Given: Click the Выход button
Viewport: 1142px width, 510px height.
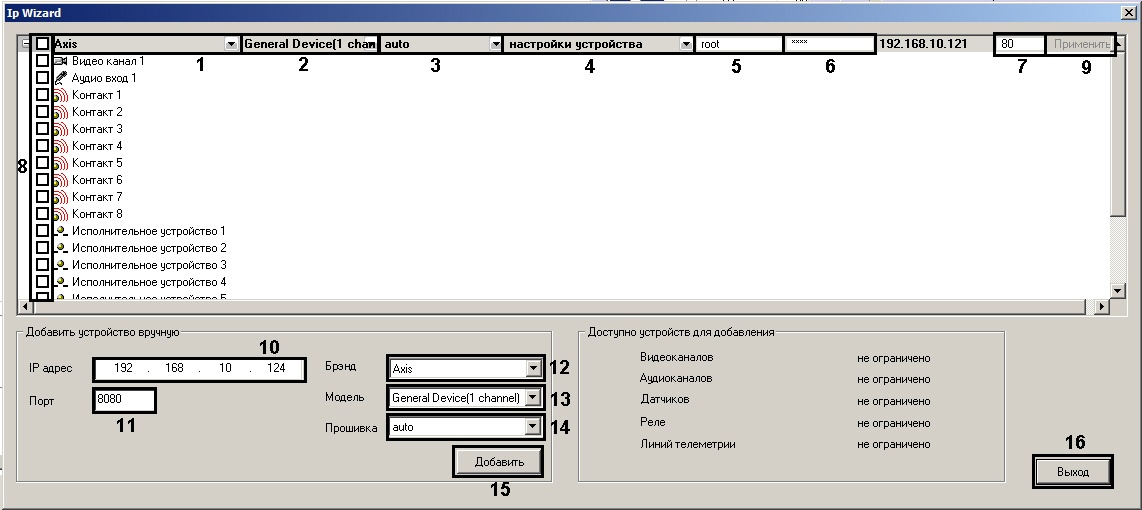Looking at the screenshot, I should coord(1072,471).
